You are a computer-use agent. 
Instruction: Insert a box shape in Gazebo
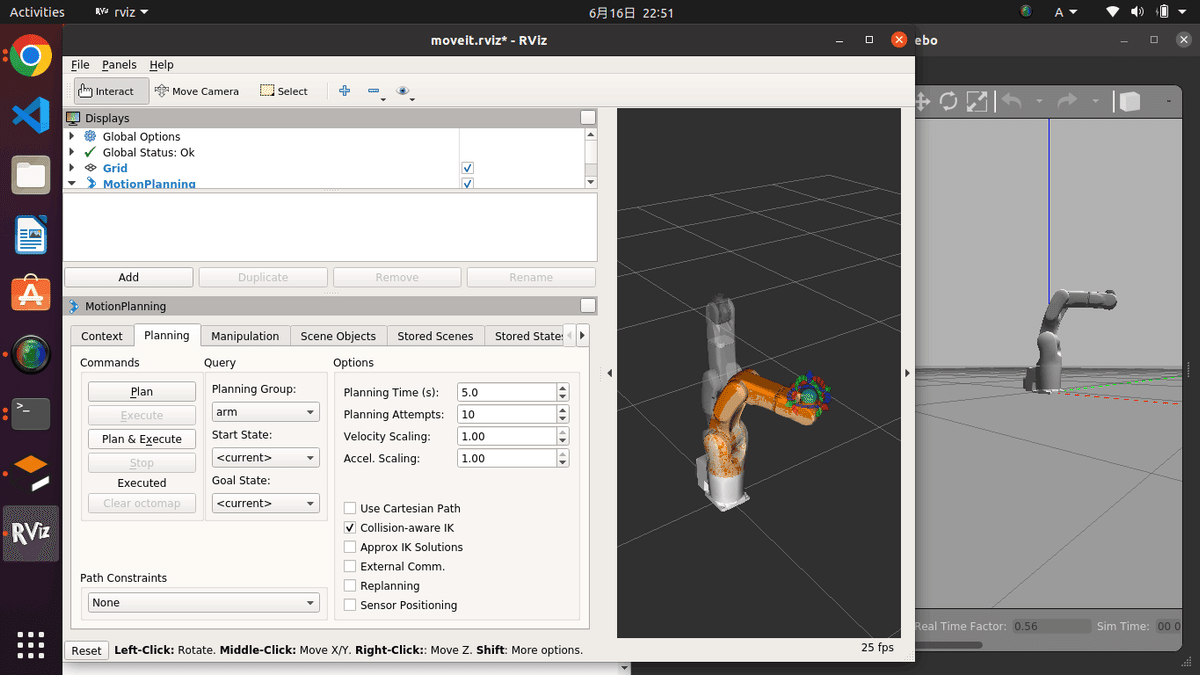(1129, 101)
